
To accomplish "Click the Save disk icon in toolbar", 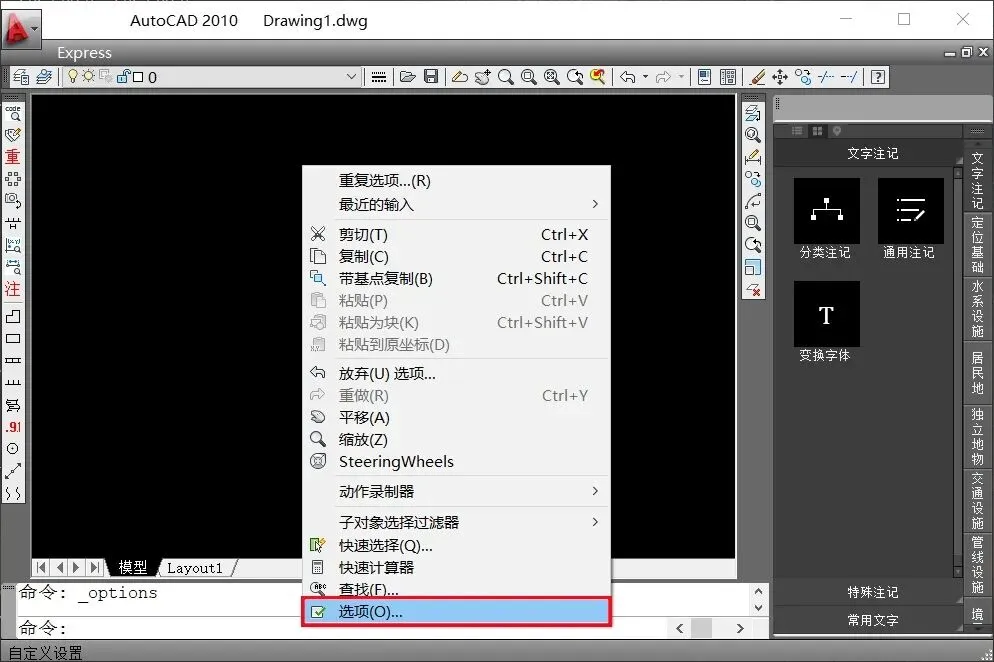I will [431, 77].
